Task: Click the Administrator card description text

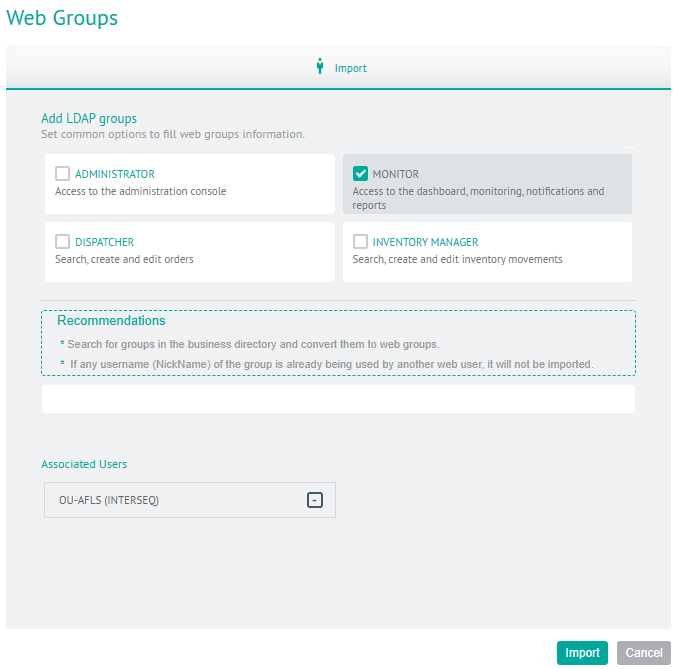Action: (141, 191)
